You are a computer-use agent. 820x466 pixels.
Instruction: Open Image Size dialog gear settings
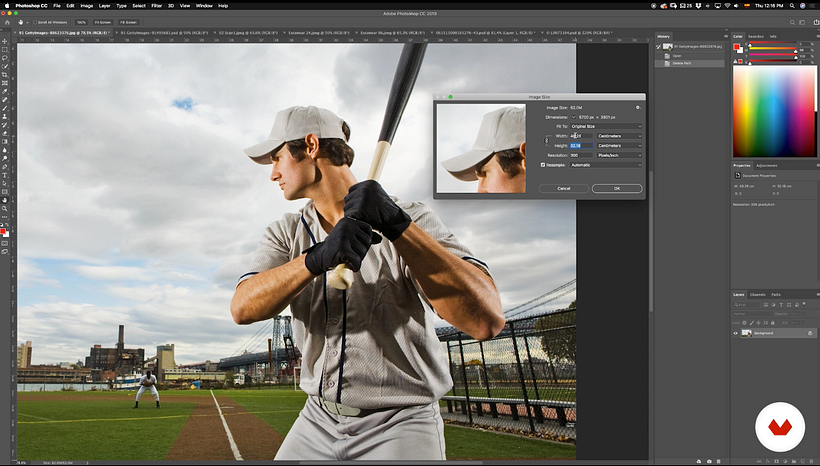(x=638, y=107)
